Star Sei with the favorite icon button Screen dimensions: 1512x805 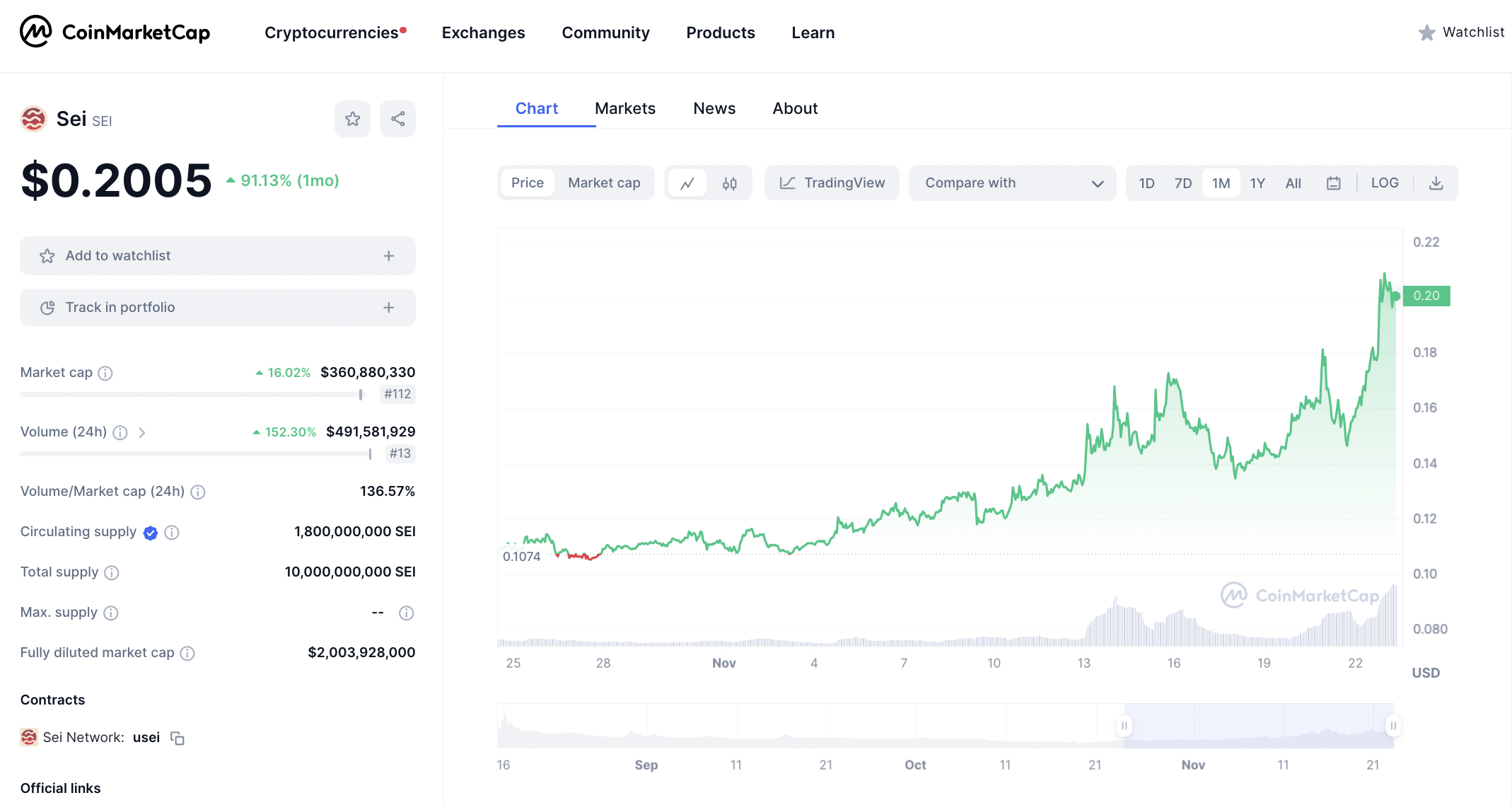click(x=352, y=119)
